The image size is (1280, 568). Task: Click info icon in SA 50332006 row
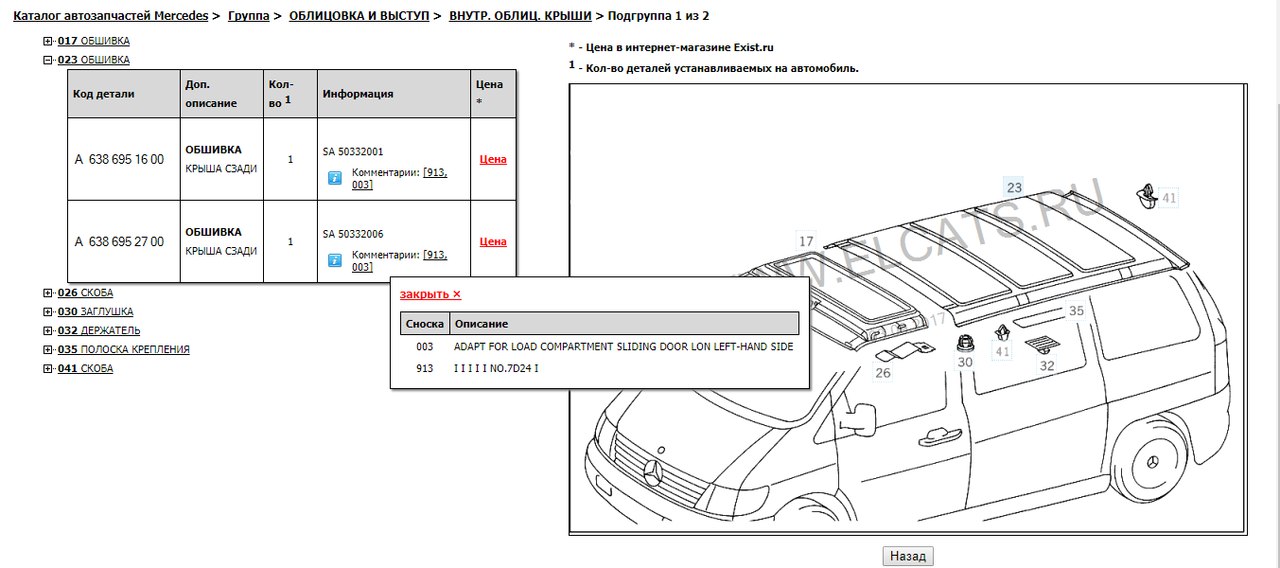pos(335,260)
